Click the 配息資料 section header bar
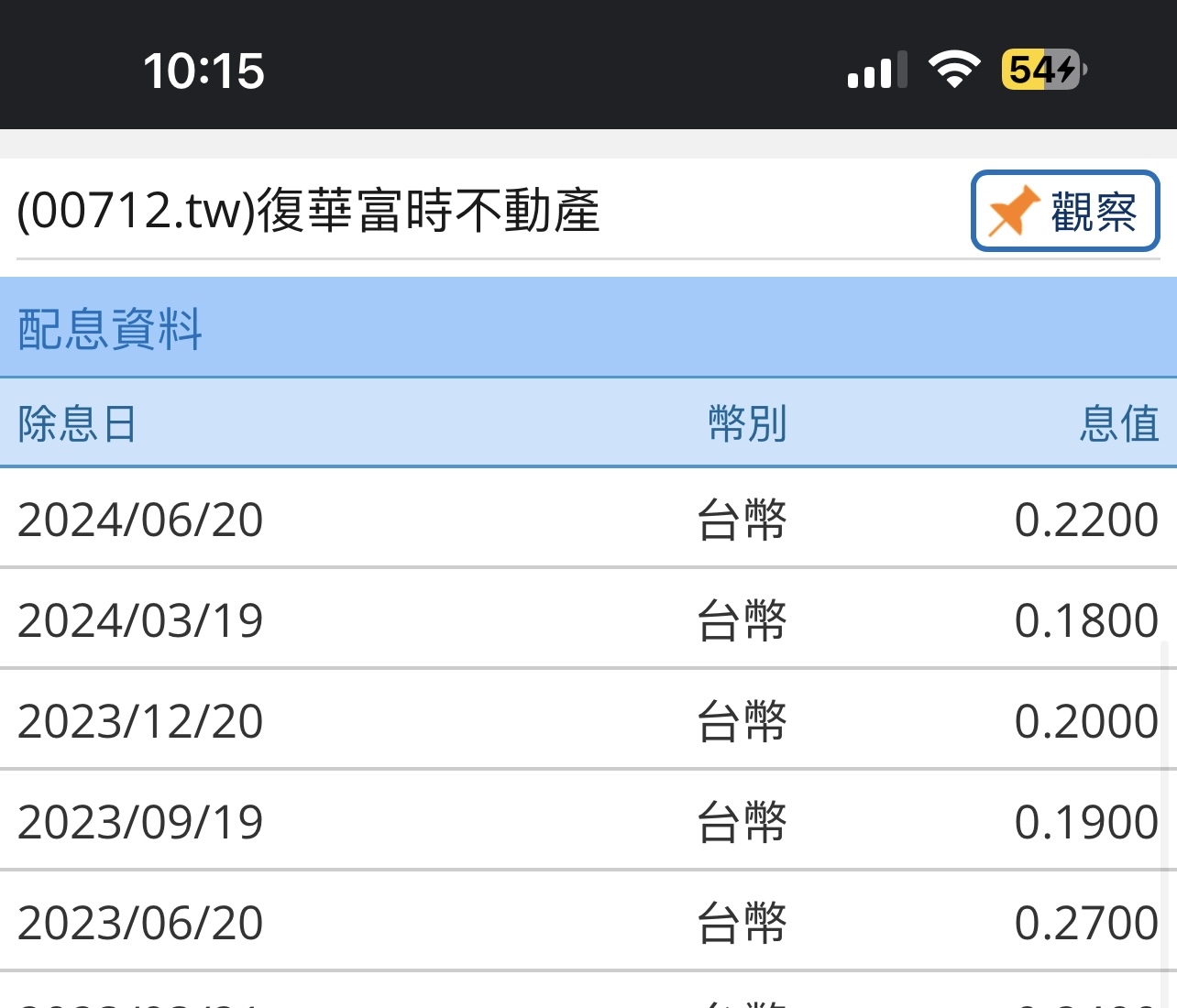The image size is (1177, 1008). pos(107,331)
